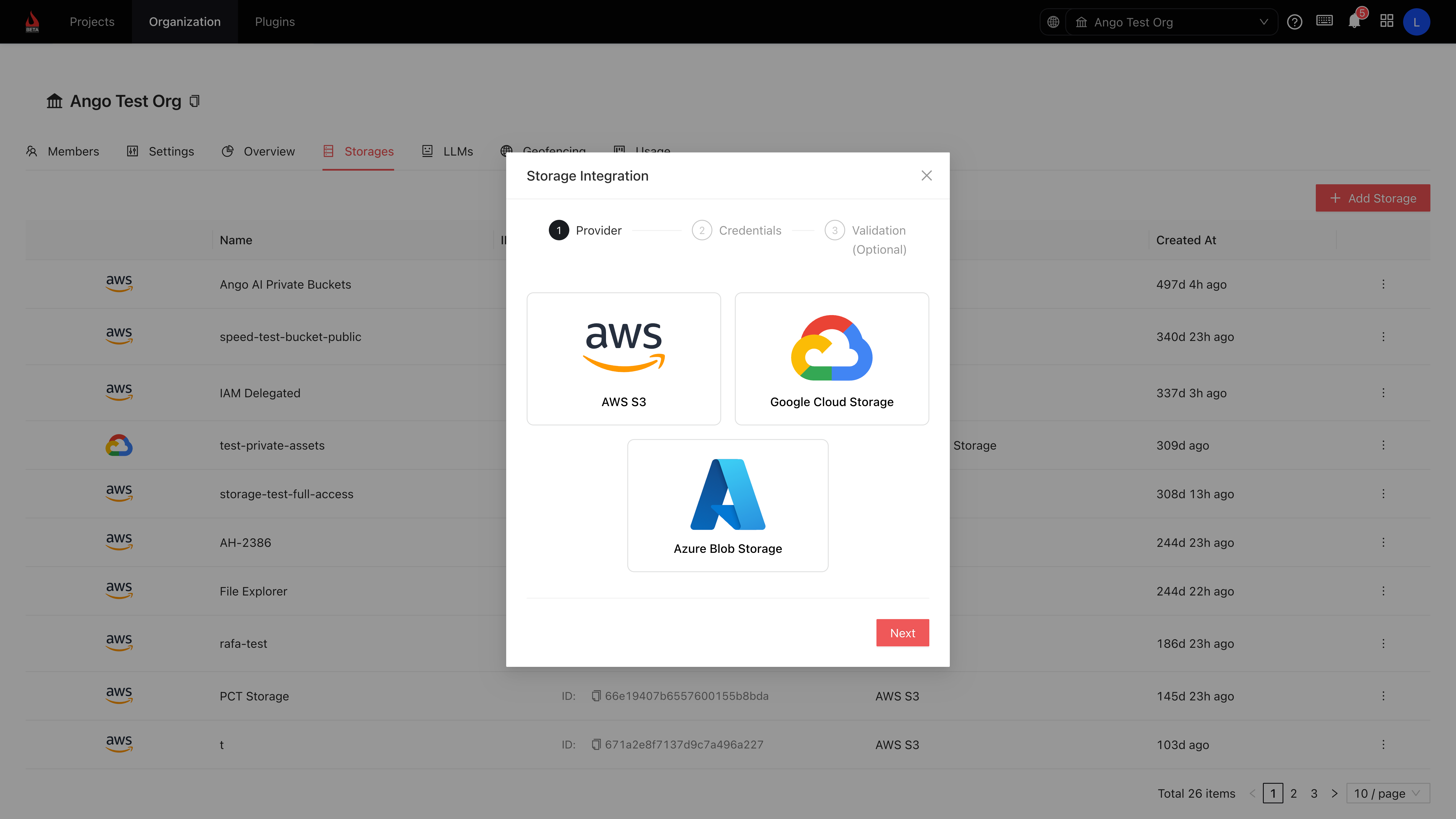Screen dimensions: 1456x819
Task: Open user avatar L menu
Action: click(1416, 22)
